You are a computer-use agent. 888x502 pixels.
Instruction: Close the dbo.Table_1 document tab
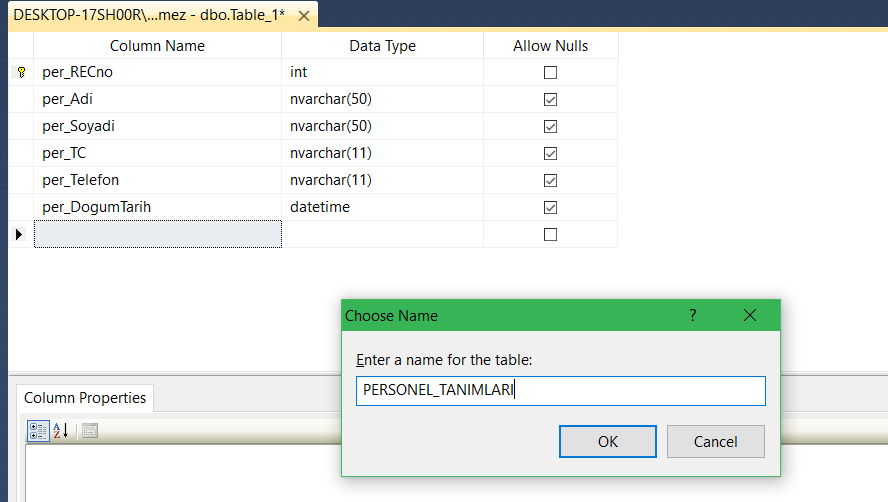click(x=303, y=16)
